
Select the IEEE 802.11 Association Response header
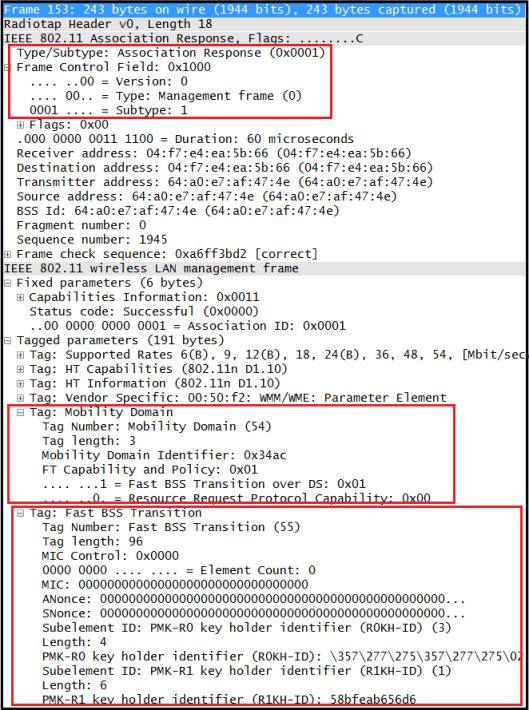264,38
